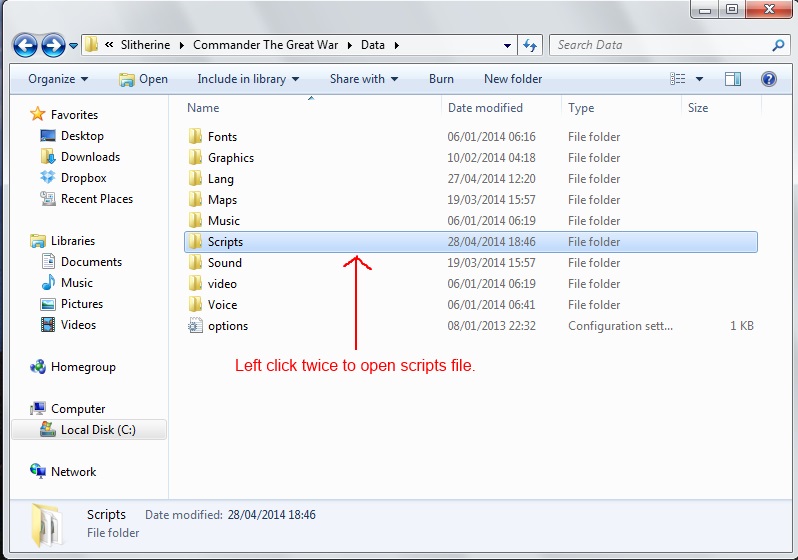798x560 pixels.
Task: Open Music library in the sidebar
Action: click(76, 283)
